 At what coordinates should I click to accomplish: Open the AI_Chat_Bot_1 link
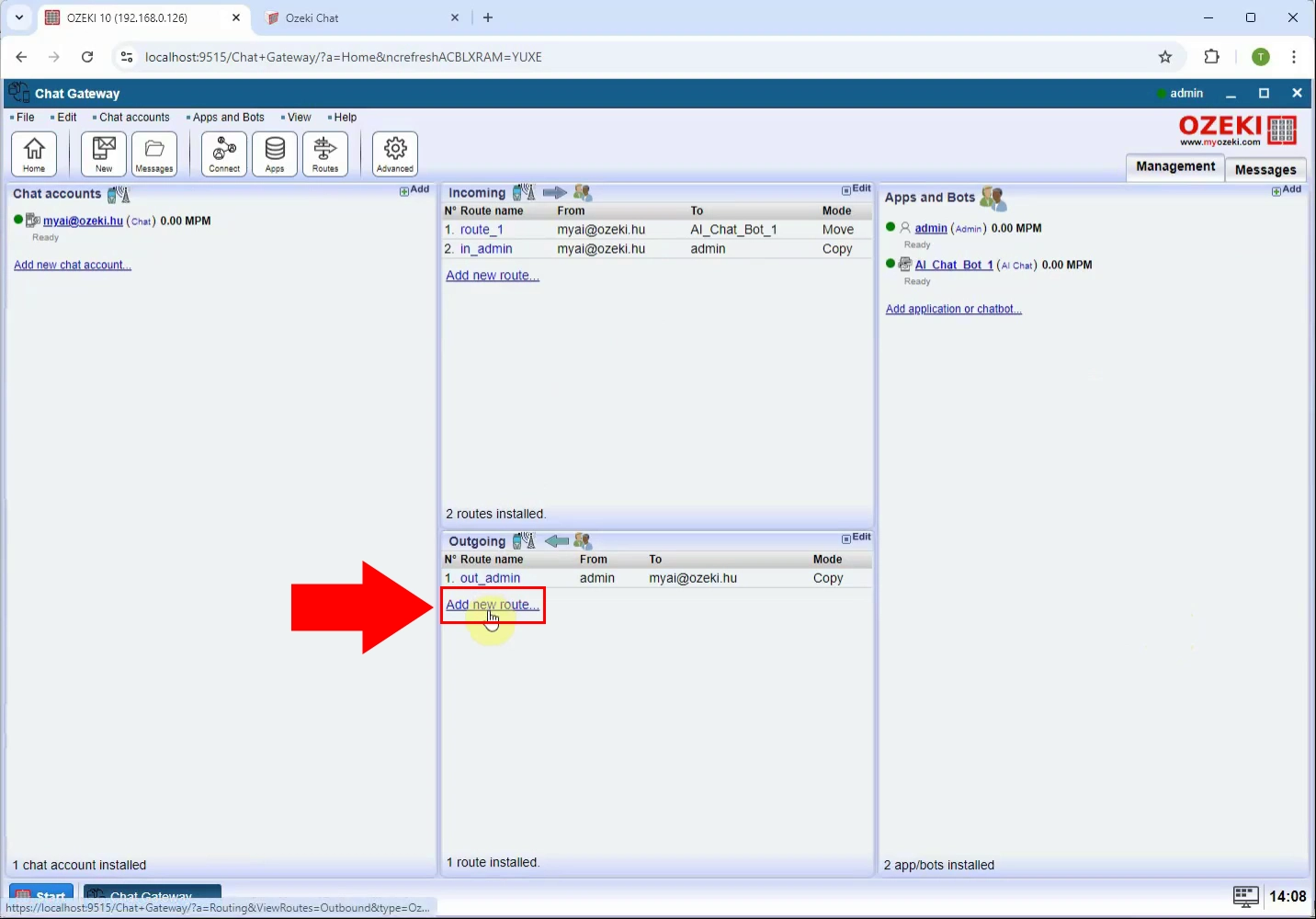(x=954, y=265)
